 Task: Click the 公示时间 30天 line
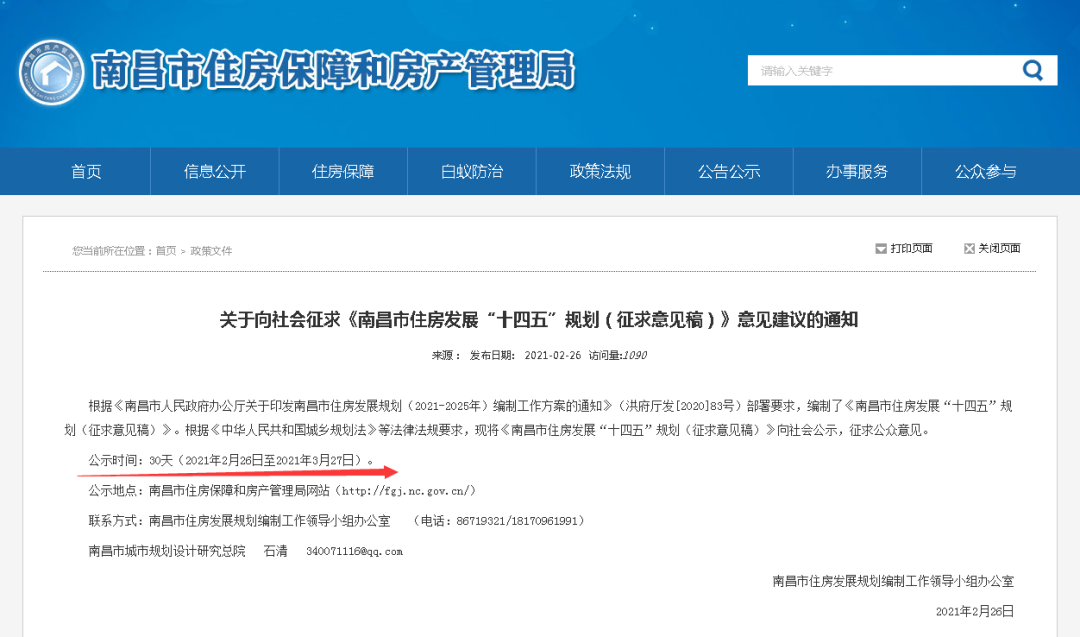click(x=231, y=460)
